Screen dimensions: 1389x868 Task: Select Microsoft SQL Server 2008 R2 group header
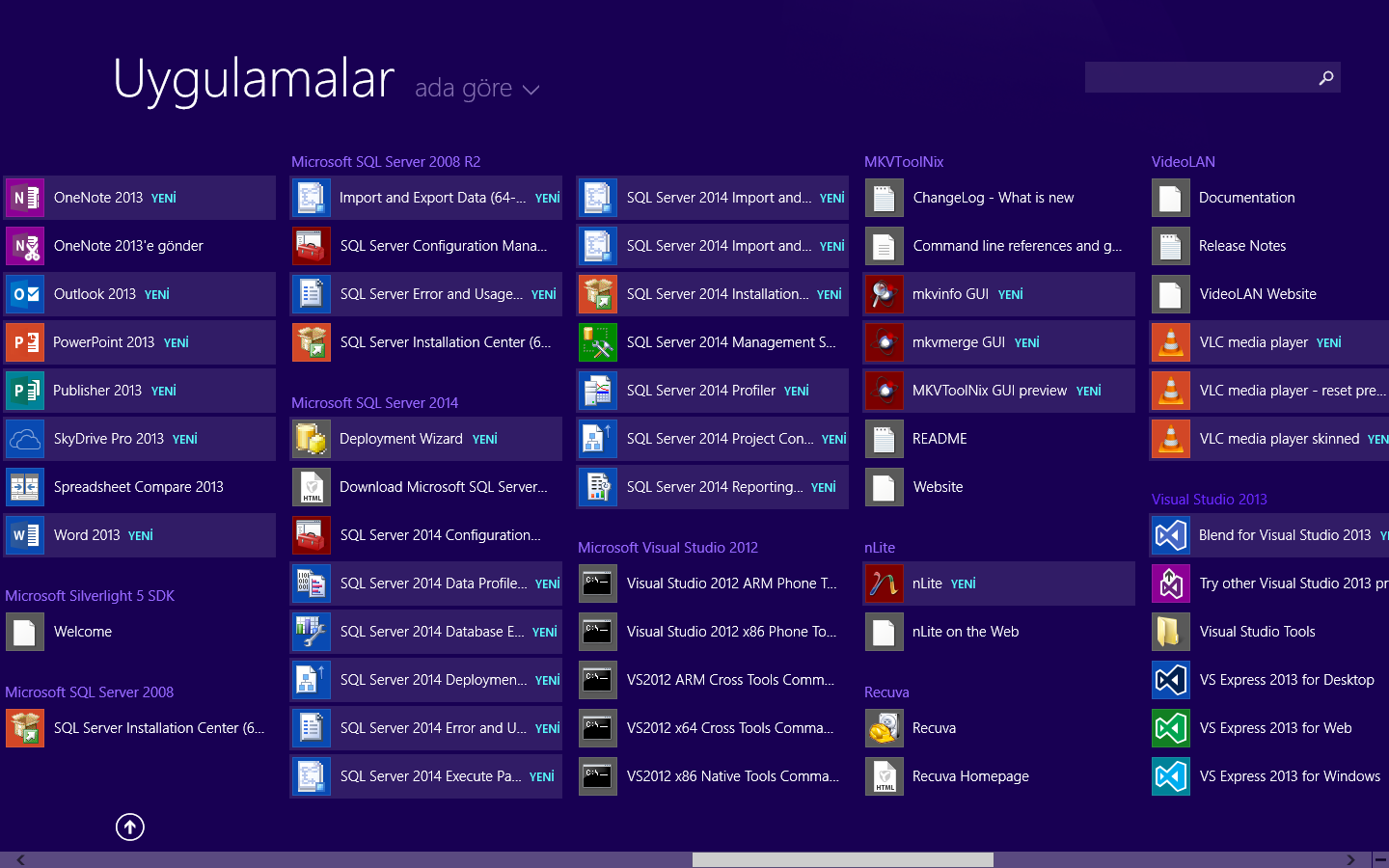[386, 162]
